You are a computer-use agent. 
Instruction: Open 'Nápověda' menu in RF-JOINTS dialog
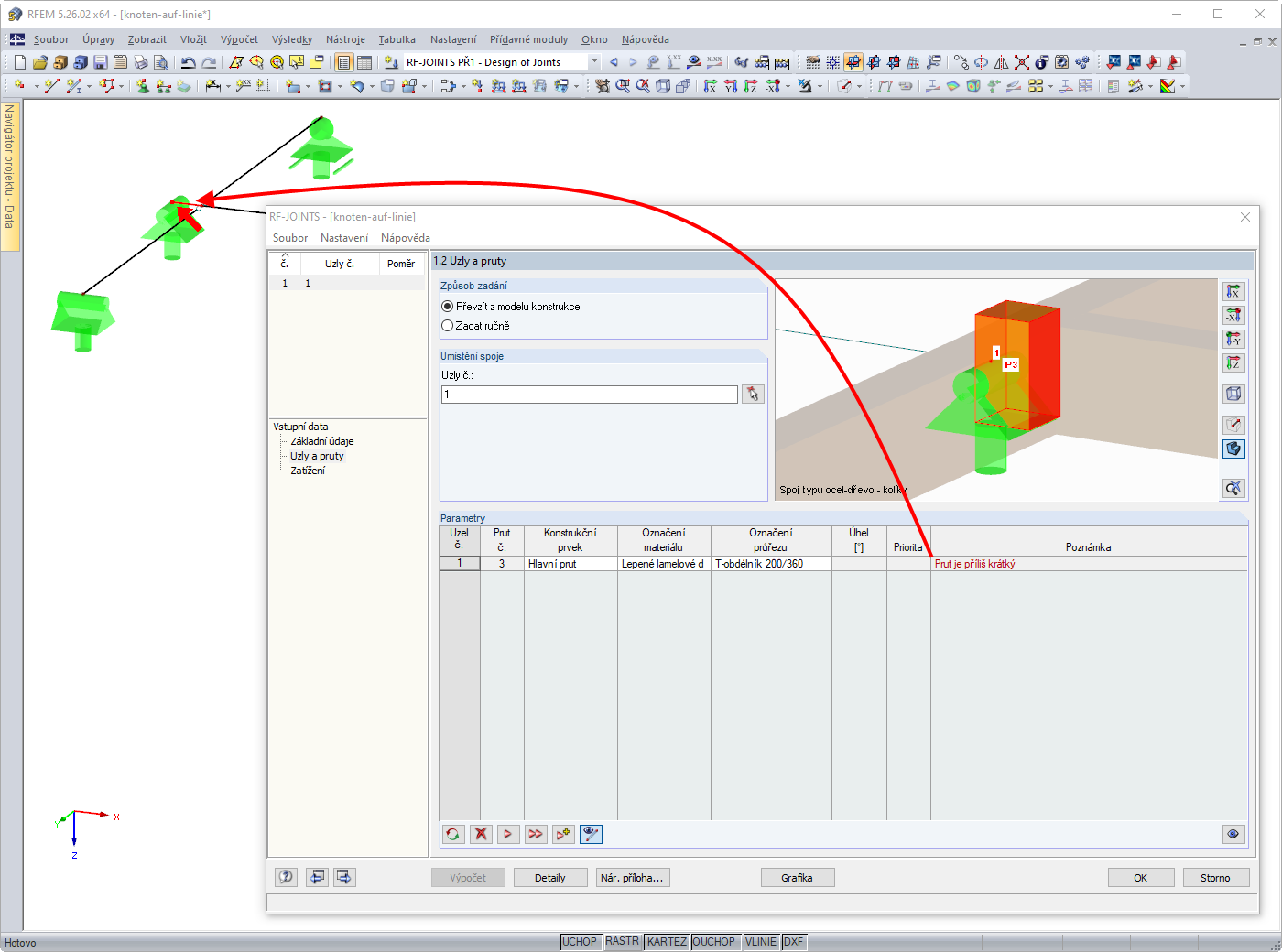point(406,238)
